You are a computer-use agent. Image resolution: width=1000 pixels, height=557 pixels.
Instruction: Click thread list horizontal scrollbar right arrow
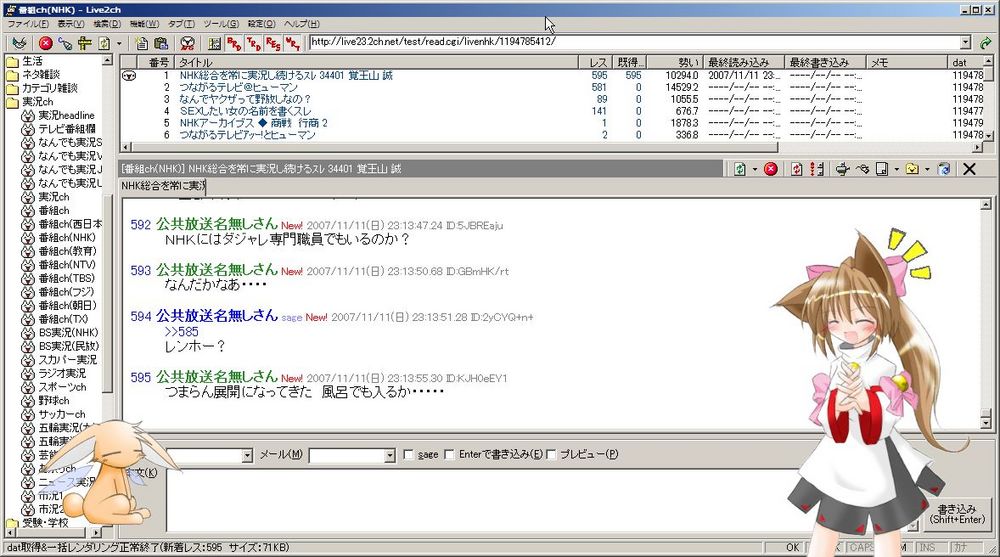(978, 147)
